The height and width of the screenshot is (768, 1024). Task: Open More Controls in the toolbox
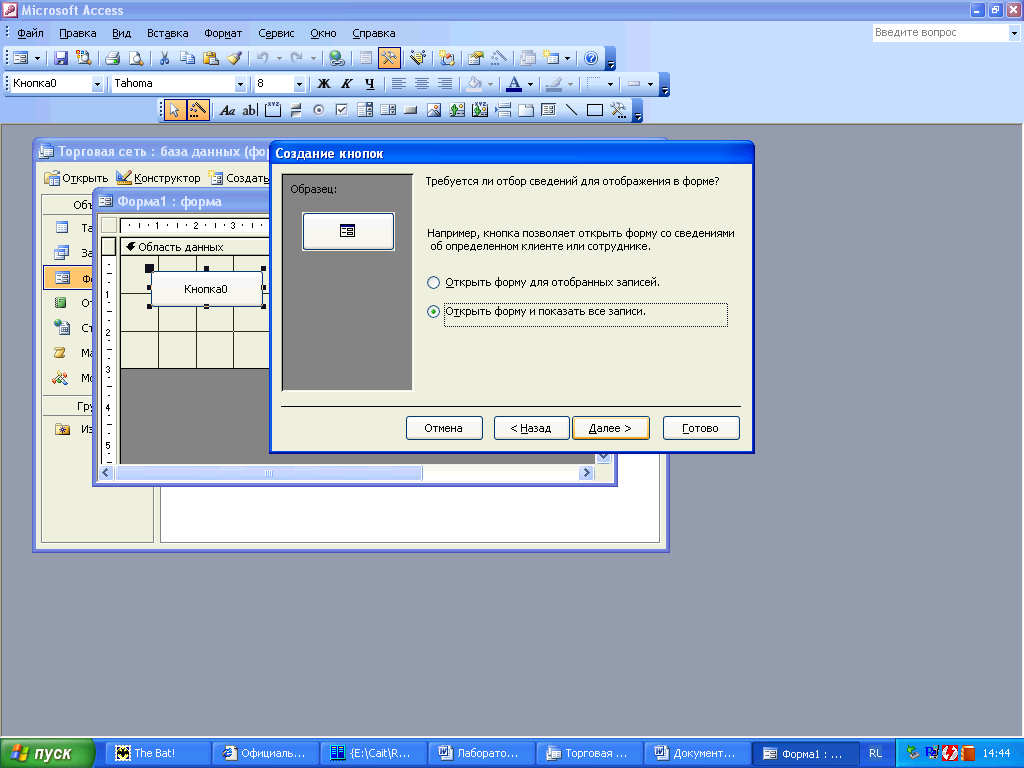coord(618,110)
